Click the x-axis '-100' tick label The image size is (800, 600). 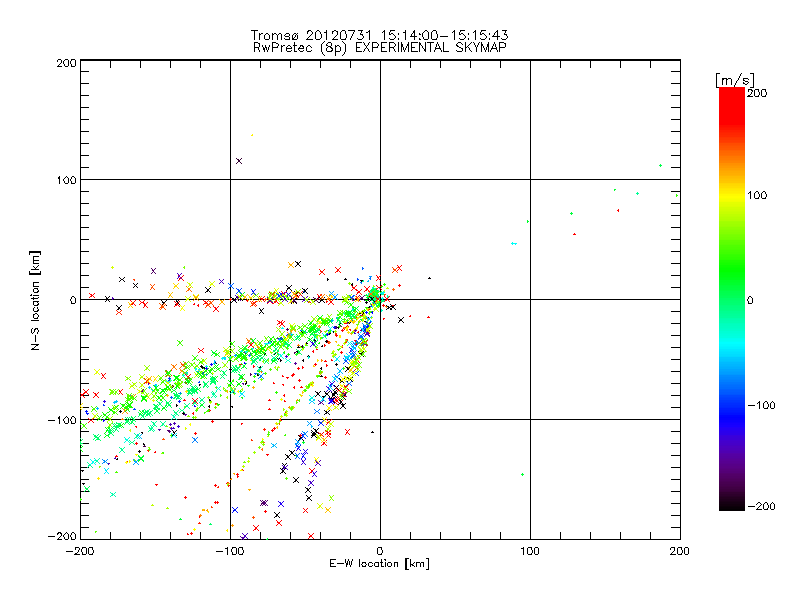230,551
